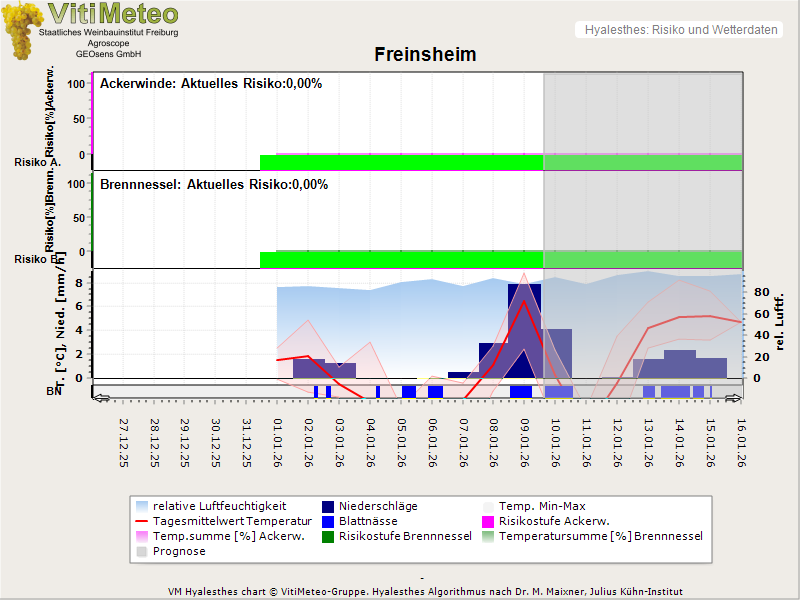Click the Temperatursumme [%] Brennnessel swatch
This screenshot has width=800, height=600.
coord(490,536)
